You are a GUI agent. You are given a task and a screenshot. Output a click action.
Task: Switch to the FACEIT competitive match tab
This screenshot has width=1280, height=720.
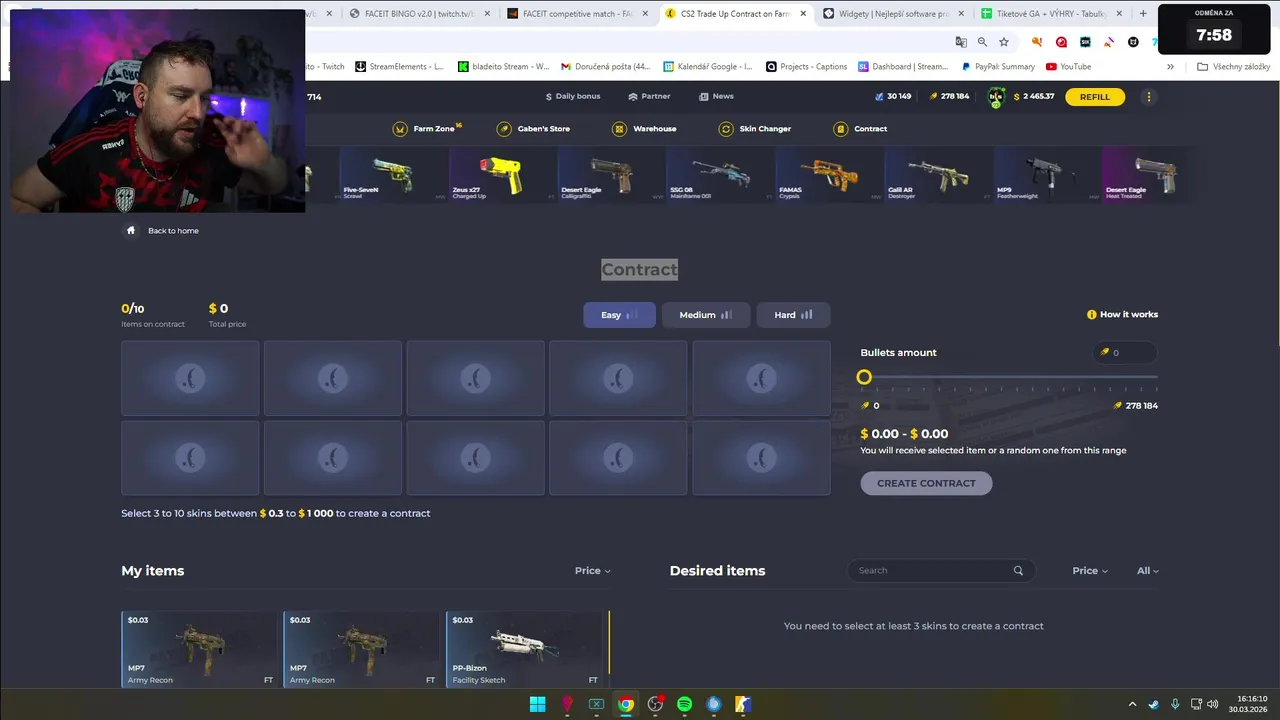tap(578, 14)
